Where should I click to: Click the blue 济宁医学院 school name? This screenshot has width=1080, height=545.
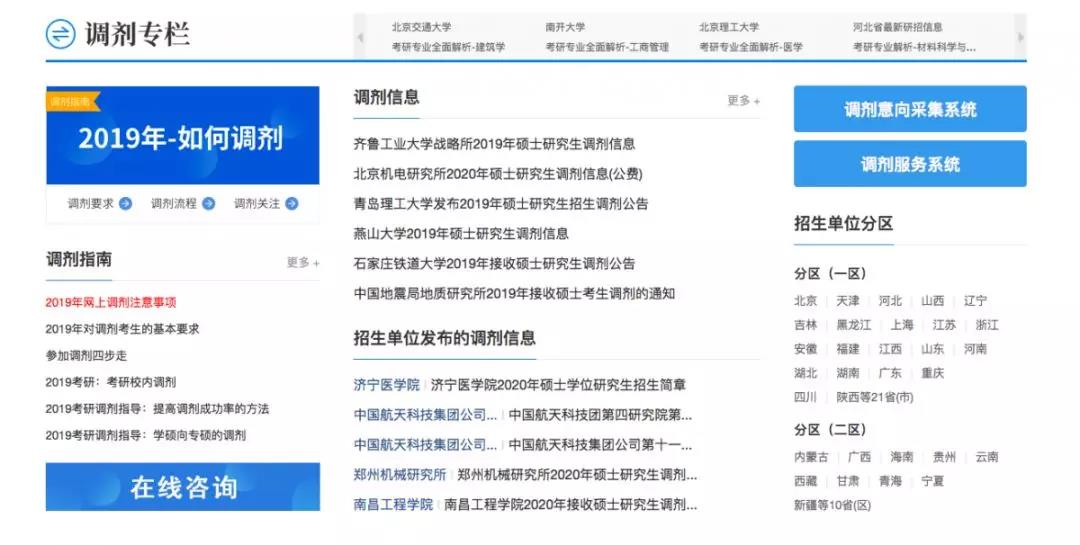pos(386,385)
